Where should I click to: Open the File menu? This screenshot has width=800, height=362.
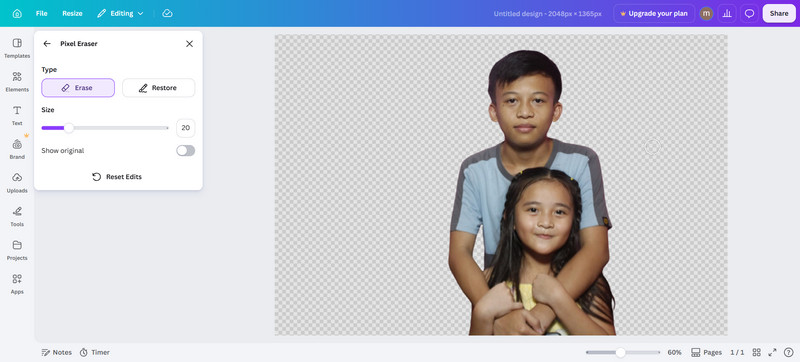coord(41,13)
